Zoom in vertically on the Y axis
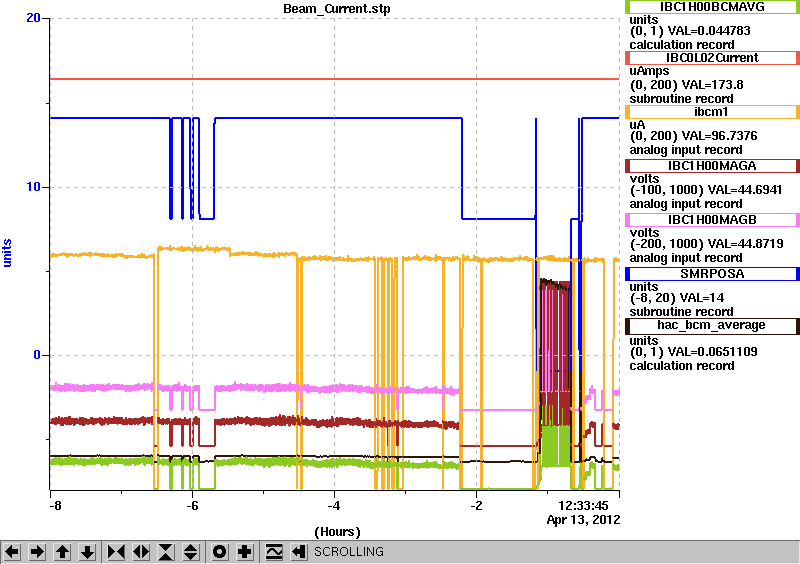Image resolution: width=800 pixels, height=564 pixels. tap(166, 552)
